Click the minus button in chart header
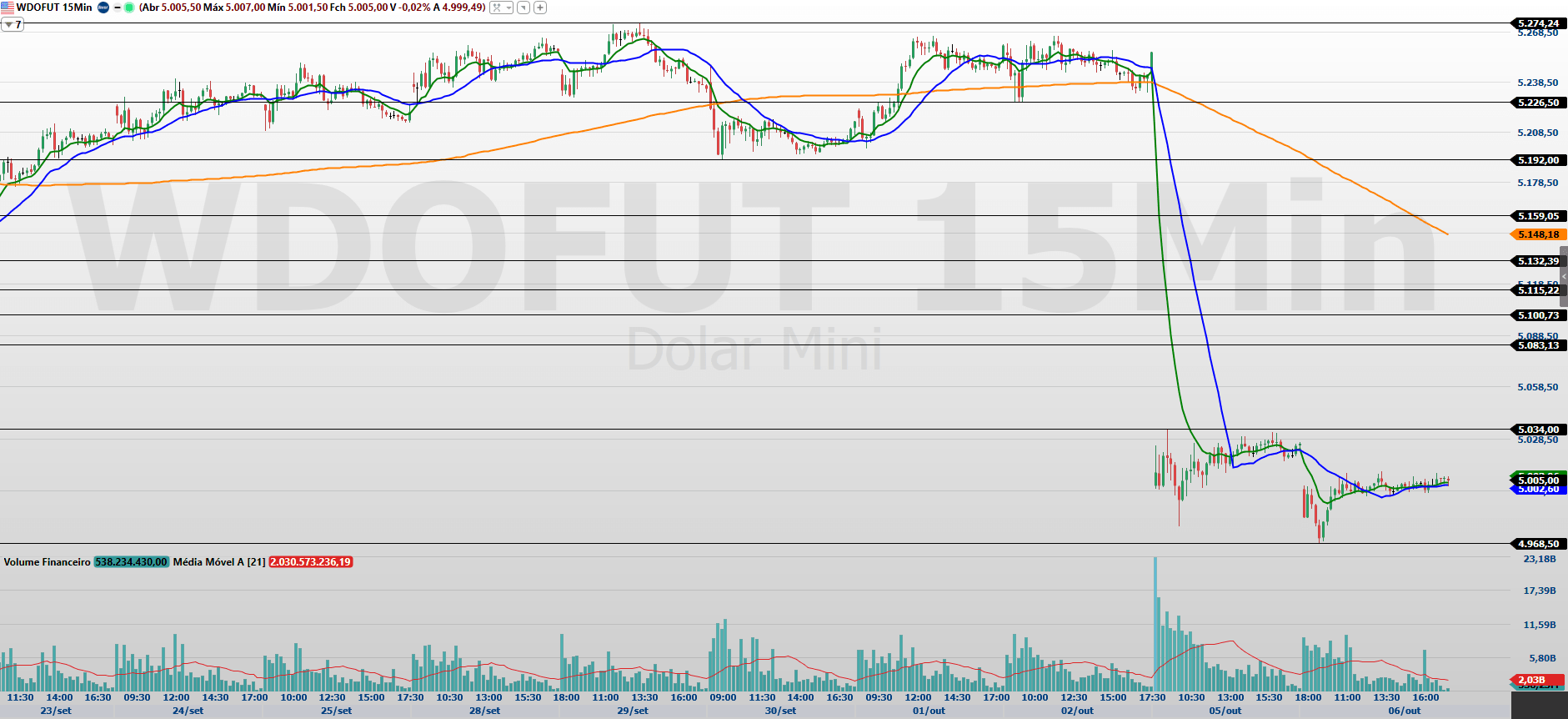 pyautogui.click(x=117, y=8)
